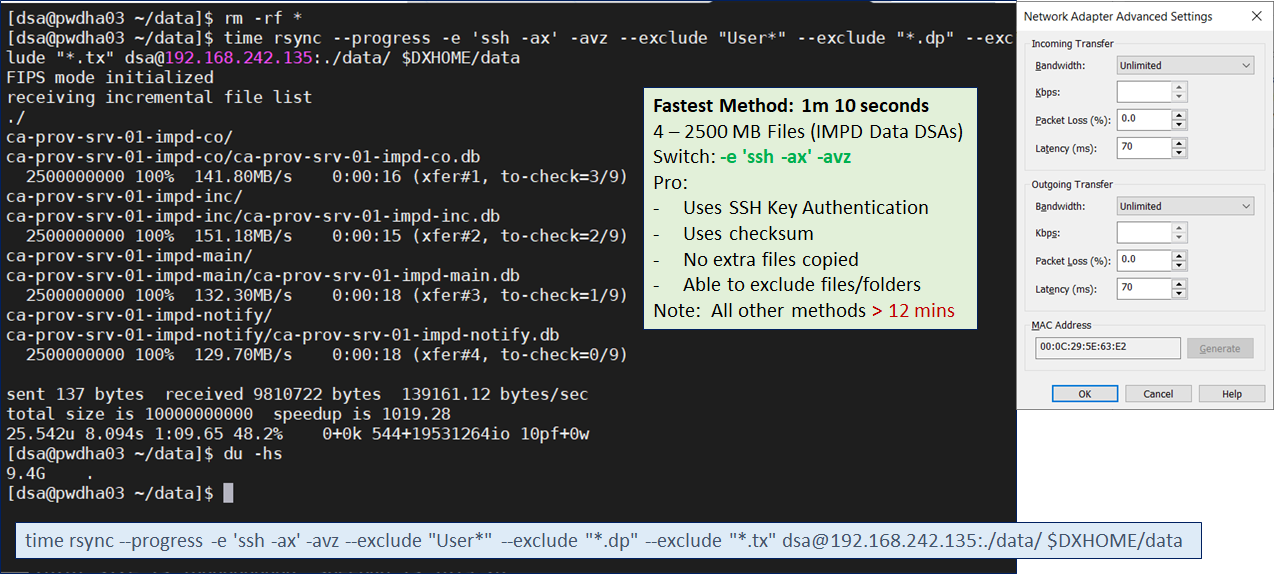
Task: Click the Outgoing Kbps input field
Action: [1144, 233]
